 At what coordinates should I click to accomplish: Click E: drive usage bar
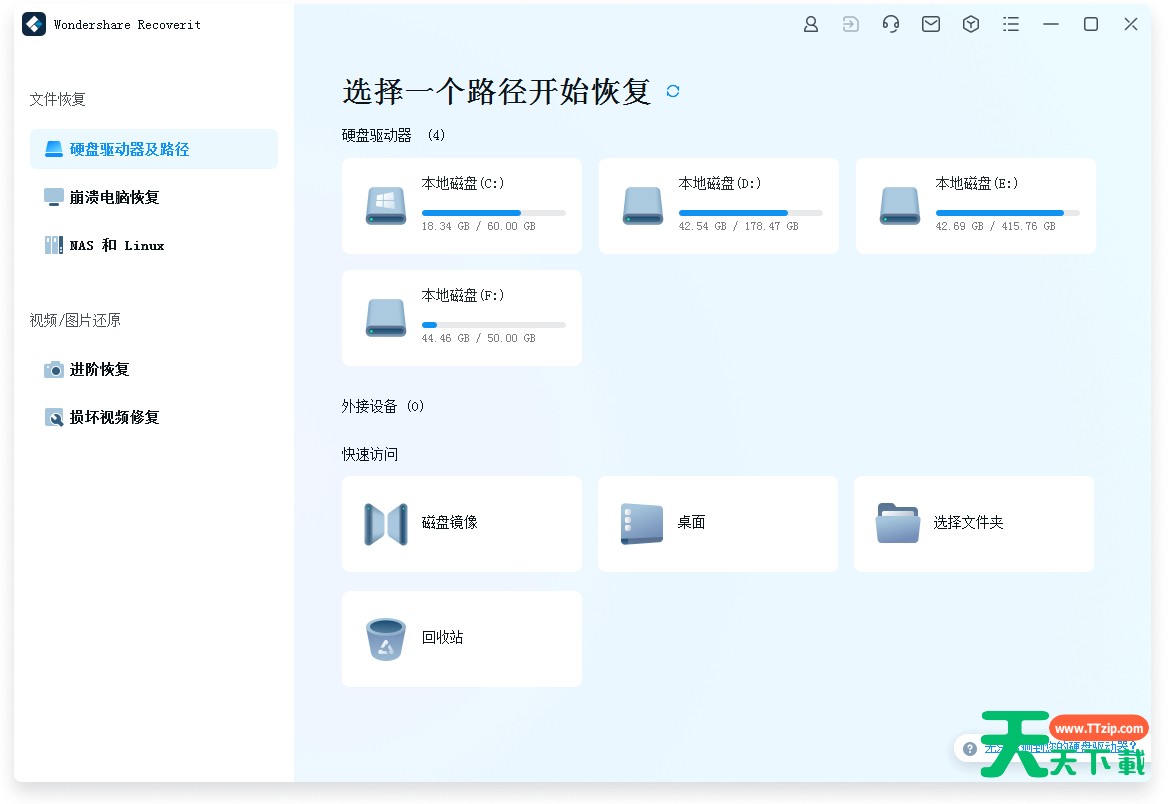(1008, 212)
